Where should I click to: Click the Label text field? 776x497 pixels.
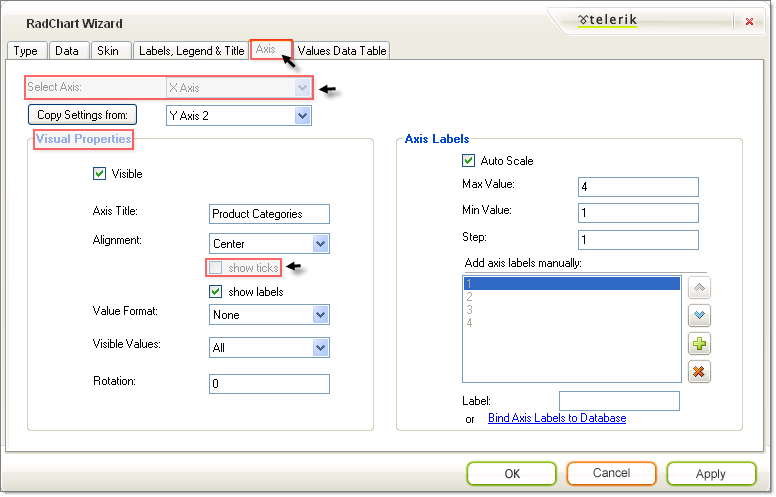coord(620,401)
